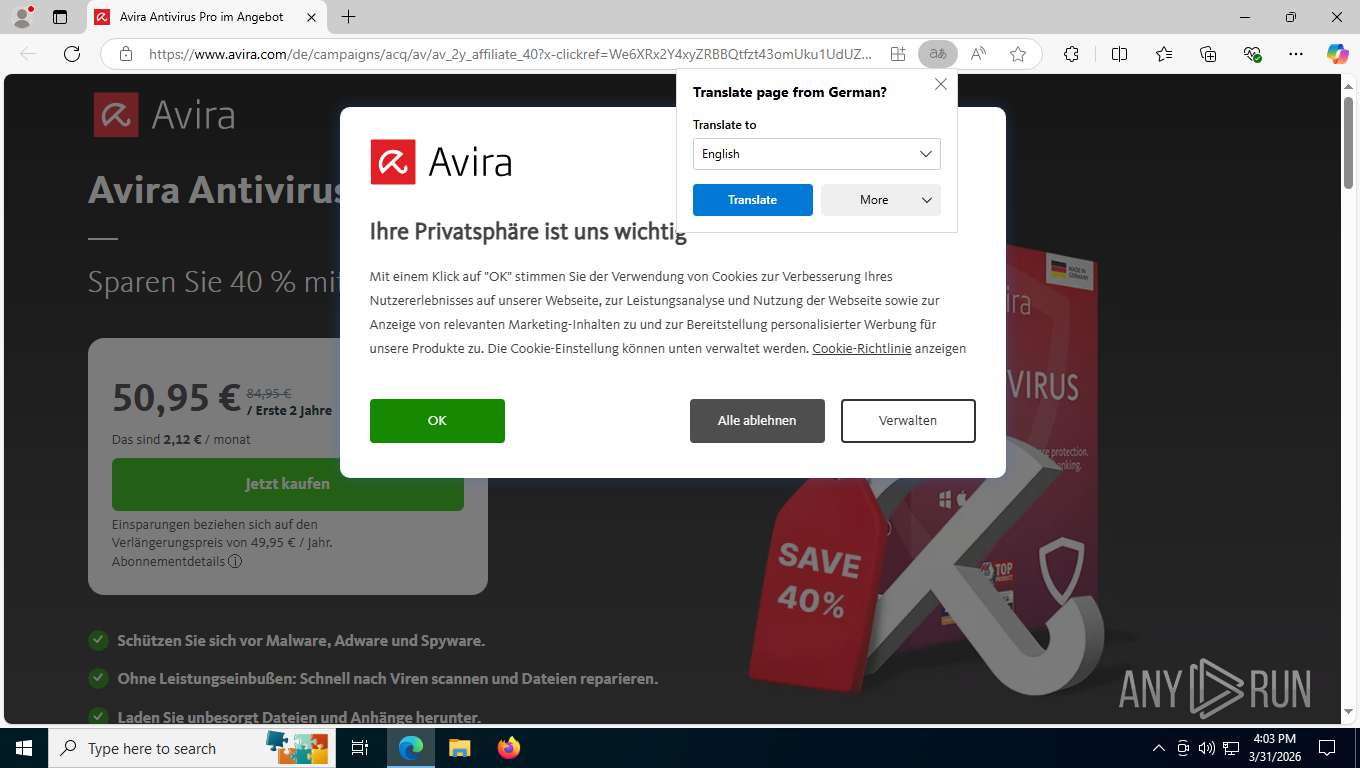Add this page to favorites star
Screen dimensions: 1360x768
point(1018,54)
